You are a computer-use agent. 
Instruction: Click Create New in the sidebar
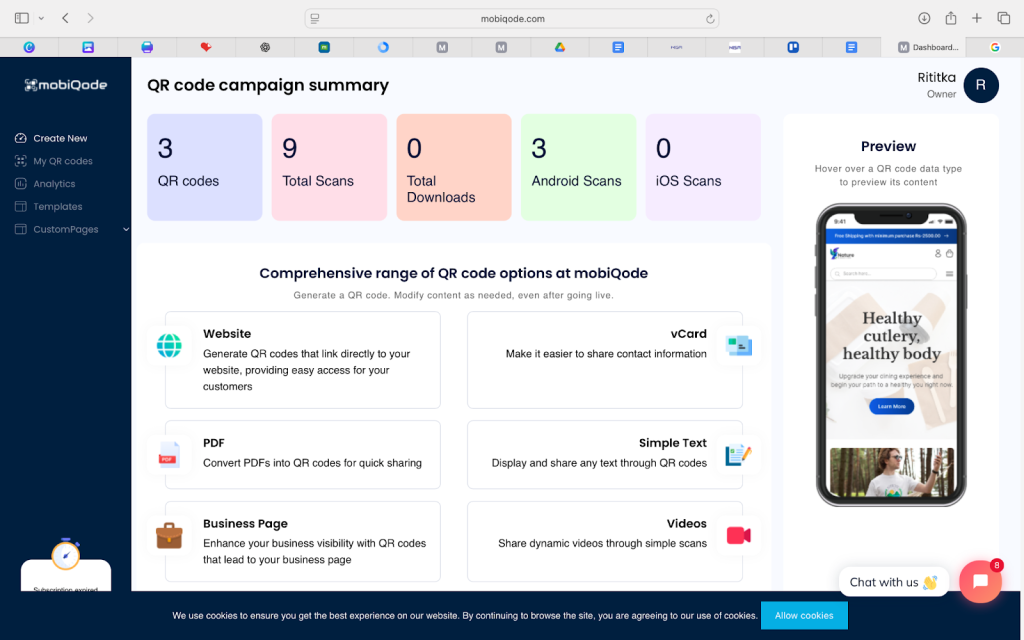pyautogui.click(x=60, y=138)
